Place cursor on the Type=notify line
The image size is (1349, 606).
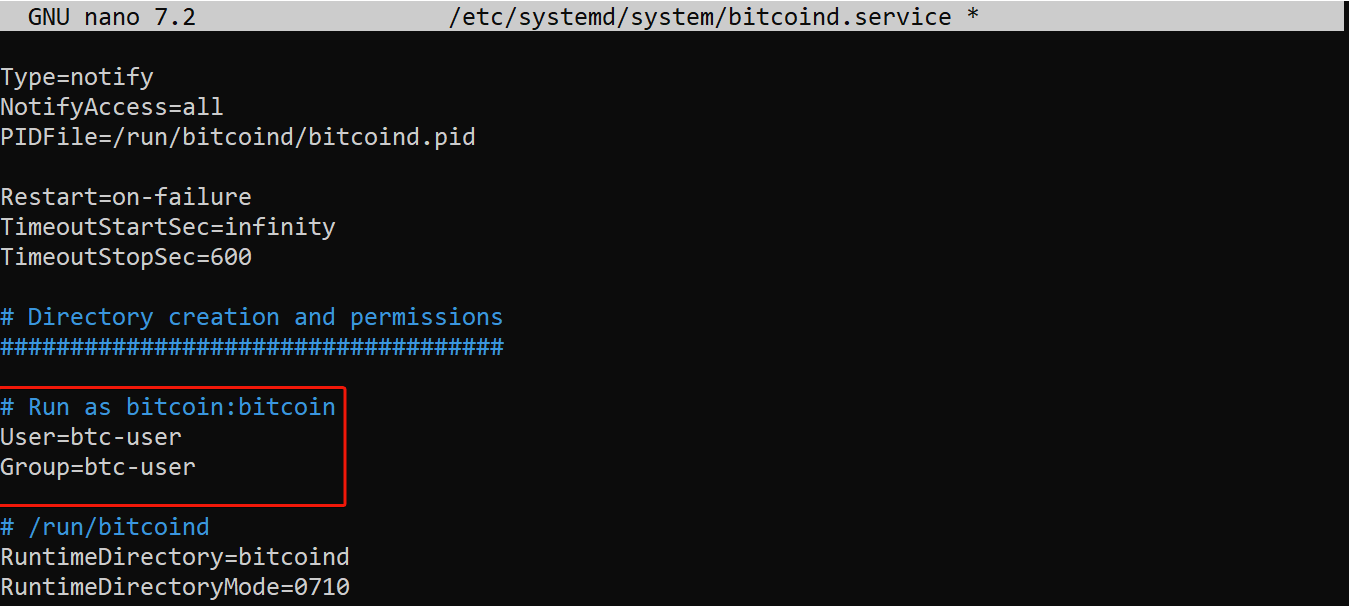coord(77,77)
